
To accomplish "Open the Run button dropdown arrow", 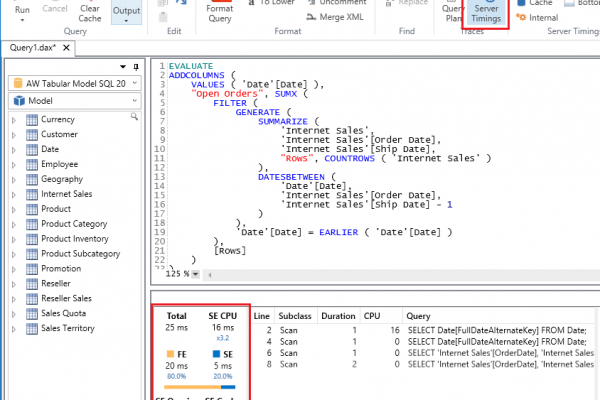I will pyautogui.click(x=22, y=20).
